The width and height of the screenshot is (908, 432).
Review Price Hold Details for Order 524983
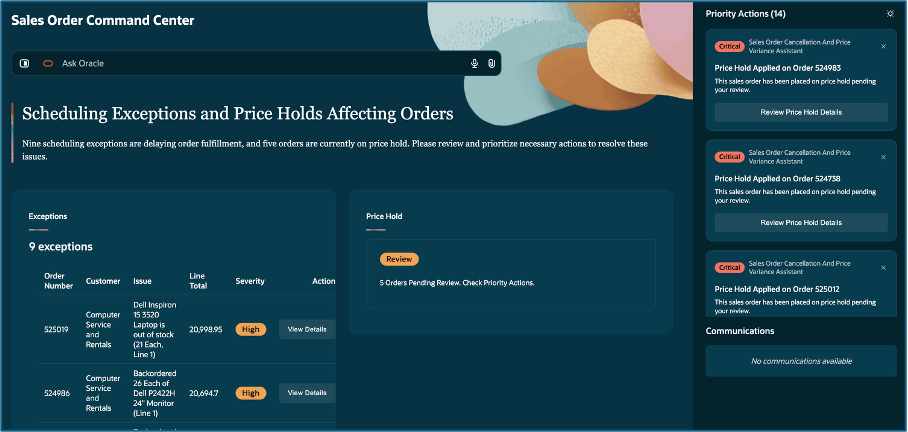tap(801, 112)
